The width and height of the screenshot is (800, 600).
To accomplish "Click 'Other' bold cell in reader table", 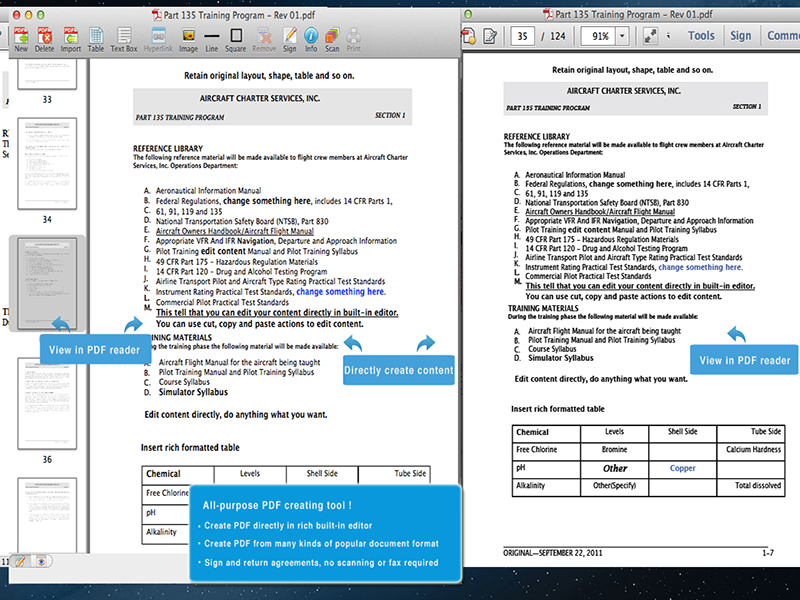I will pos(615,468).
